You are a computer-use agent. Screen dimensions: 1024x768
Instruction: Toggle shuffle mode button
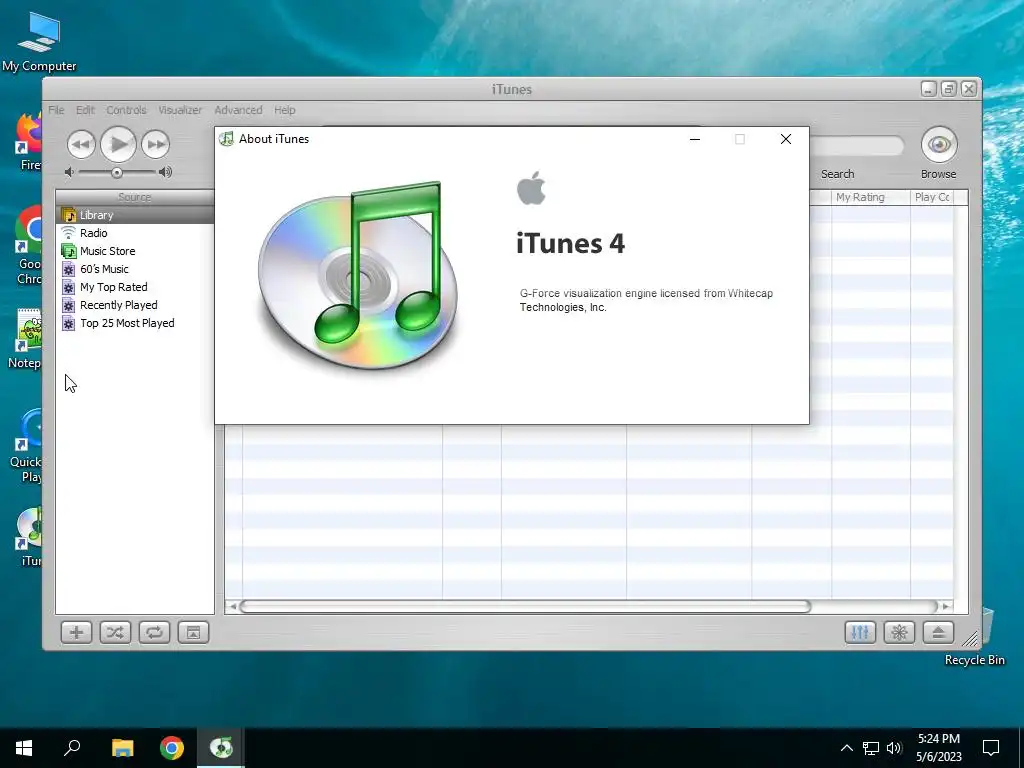pos(115,632)
